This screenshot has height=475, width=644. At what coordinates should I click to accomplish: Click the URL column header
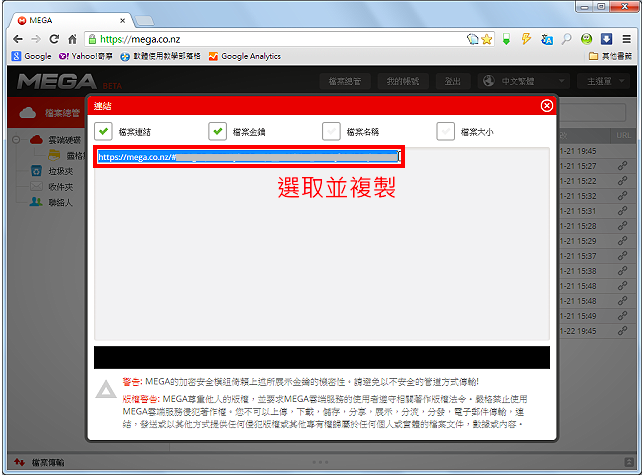click(623, 135)
